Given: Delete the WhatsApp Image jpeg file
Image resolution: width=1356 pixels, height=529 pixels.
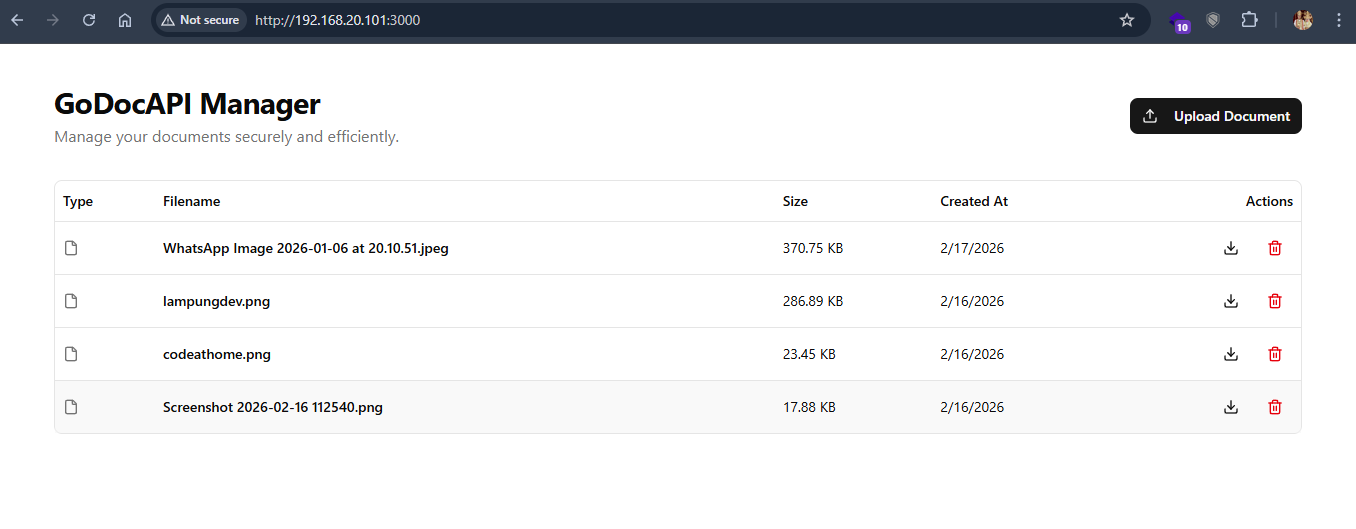Looking at the screenshot, I should coord(1275,248).
